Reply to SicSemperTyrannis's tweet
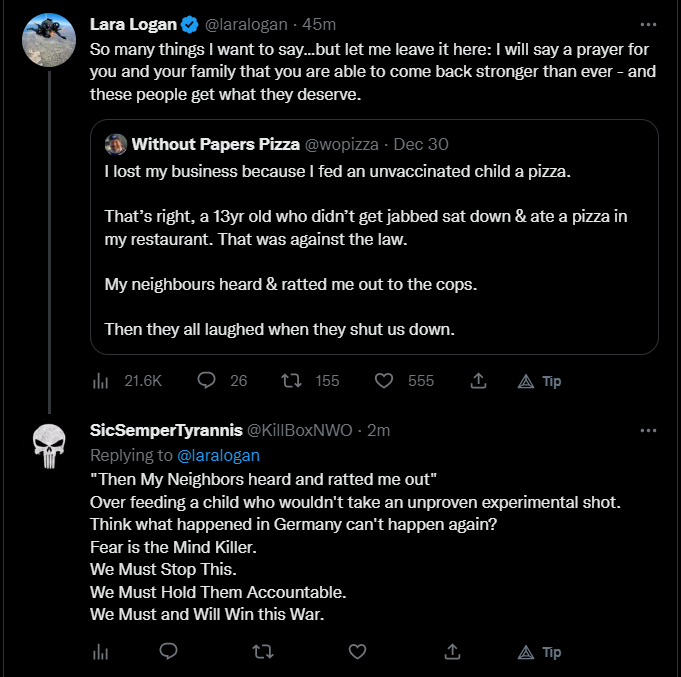The width and height of the screenshot is (681, 677). [169, 652]
